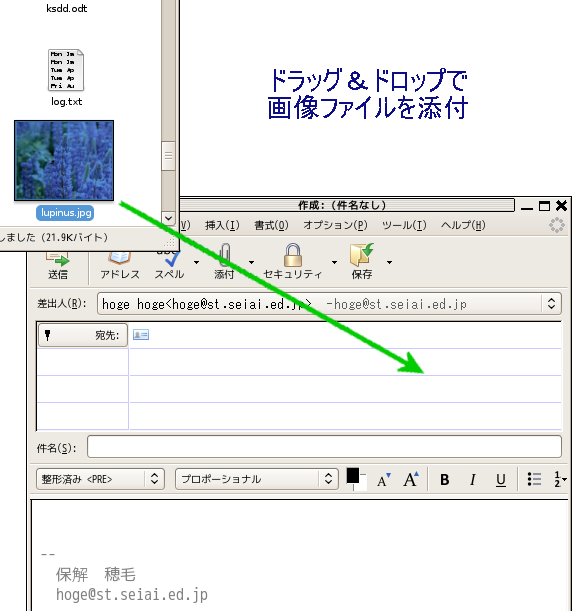This screenshot has width=572, height=611.
Task: Open the font (プロポーショナル) dropdown
Action: pos(257,479)
